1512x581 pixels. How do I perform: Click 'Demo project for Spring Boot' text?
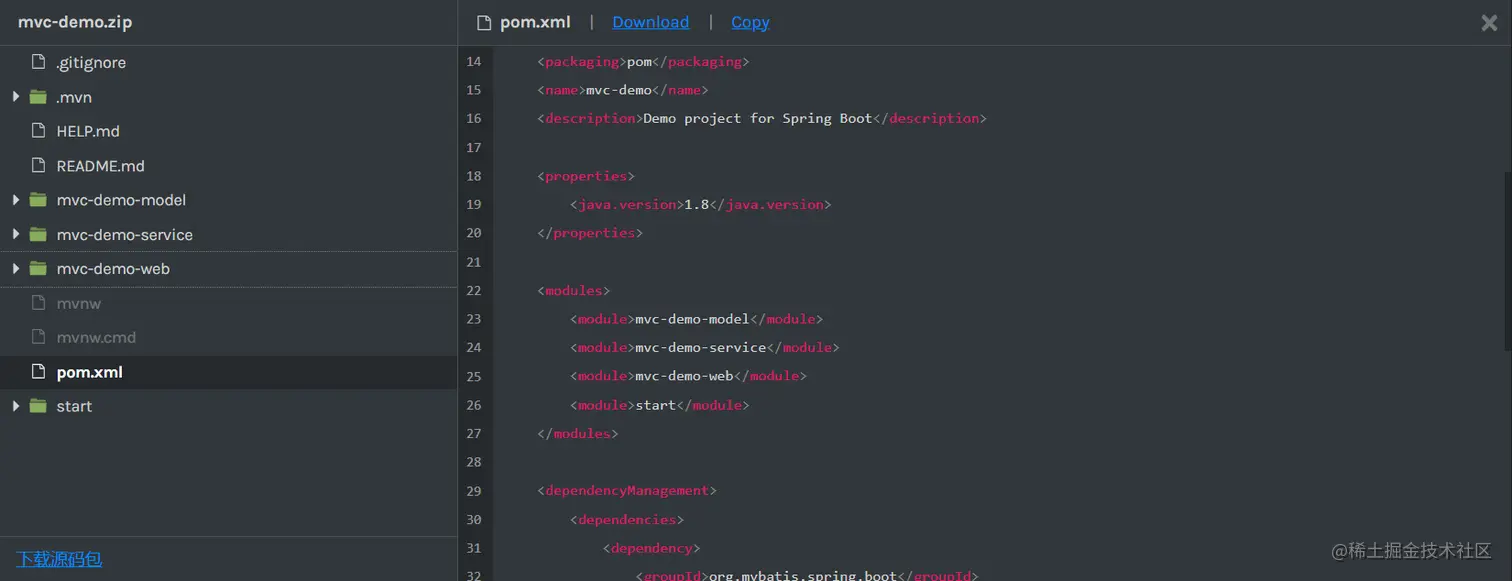(x=757, y=118)
